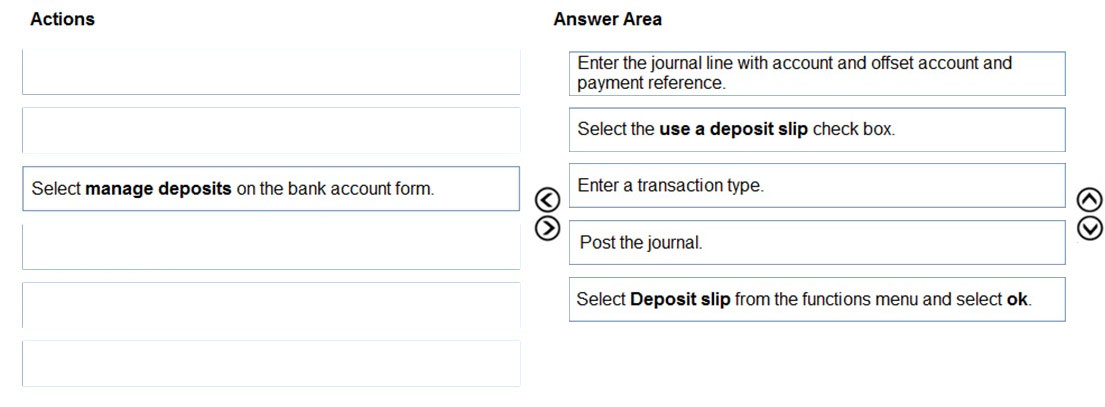Click the bold word ok in the last step
Image resolution: width=1105 pixels, height=407 pixels.
(x=1017, y=299)
